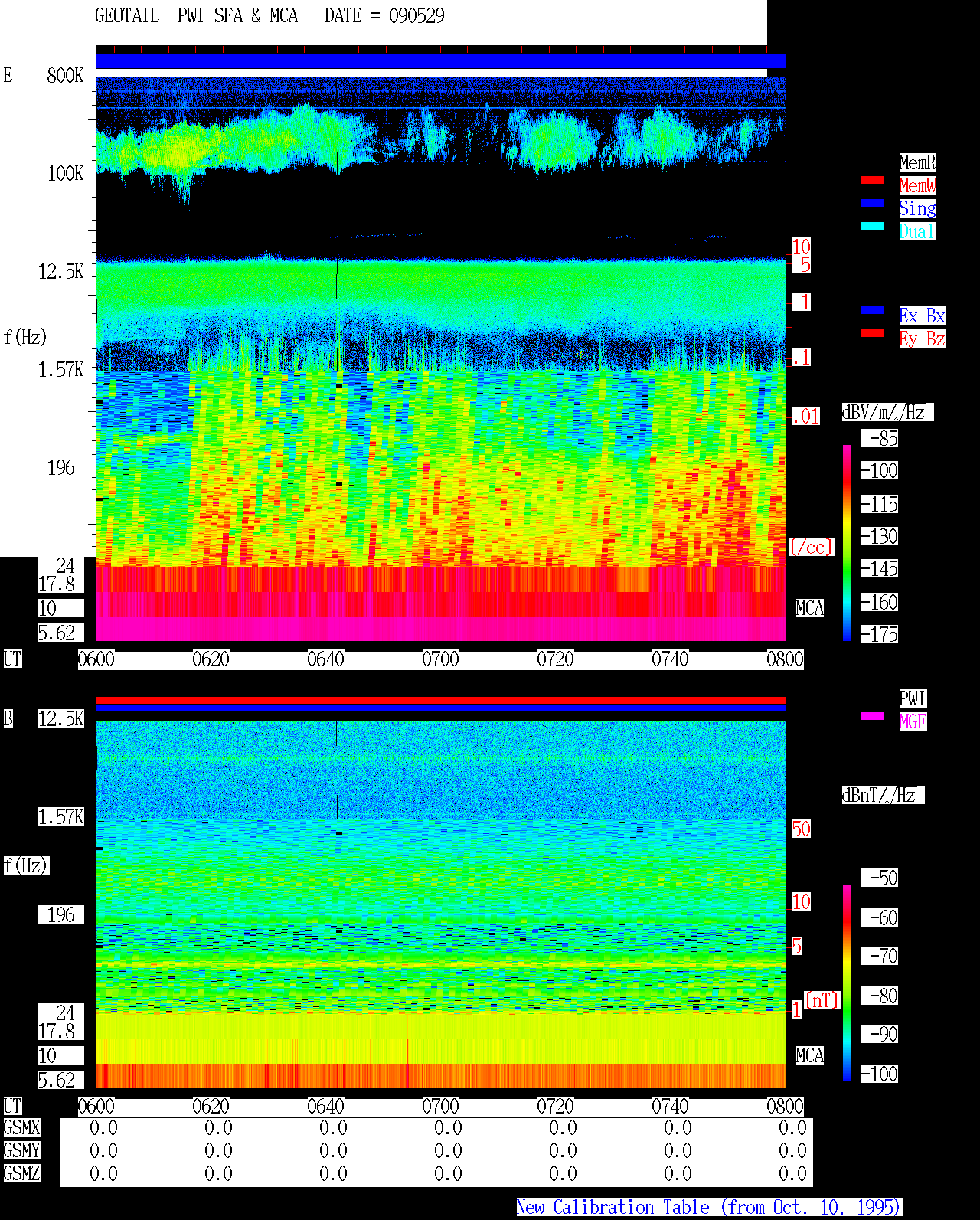The image size is (980, 1220).
Task: Click the 800K frequency label
Action: pyautogui.click(x=66, y=76)
